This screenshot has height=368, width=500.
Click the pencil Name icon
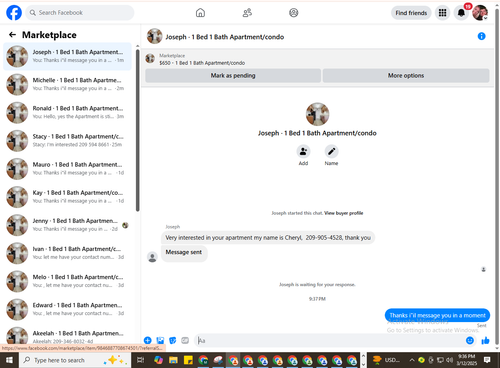331,151
